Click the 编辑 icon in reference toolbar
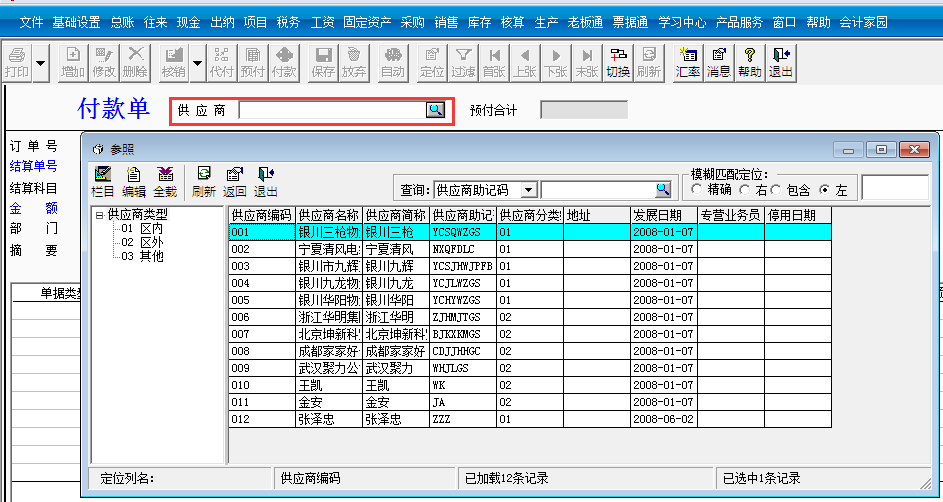The image size is (943, 502). [133, 180]
